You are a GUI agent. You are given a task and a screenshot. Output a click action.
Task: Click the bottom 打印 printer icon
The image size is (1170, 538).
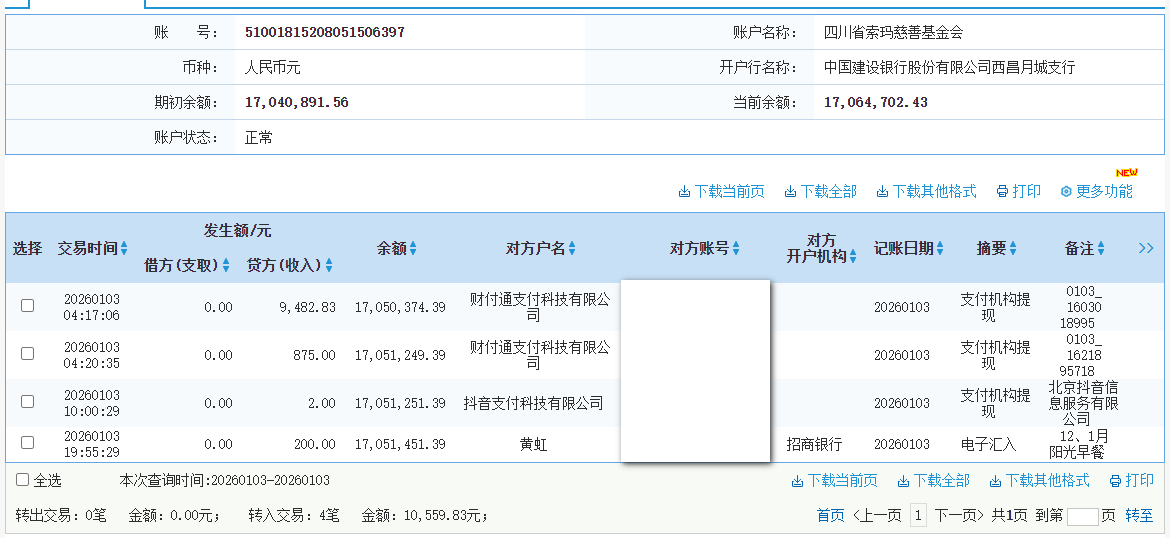tap(1115, 481)
